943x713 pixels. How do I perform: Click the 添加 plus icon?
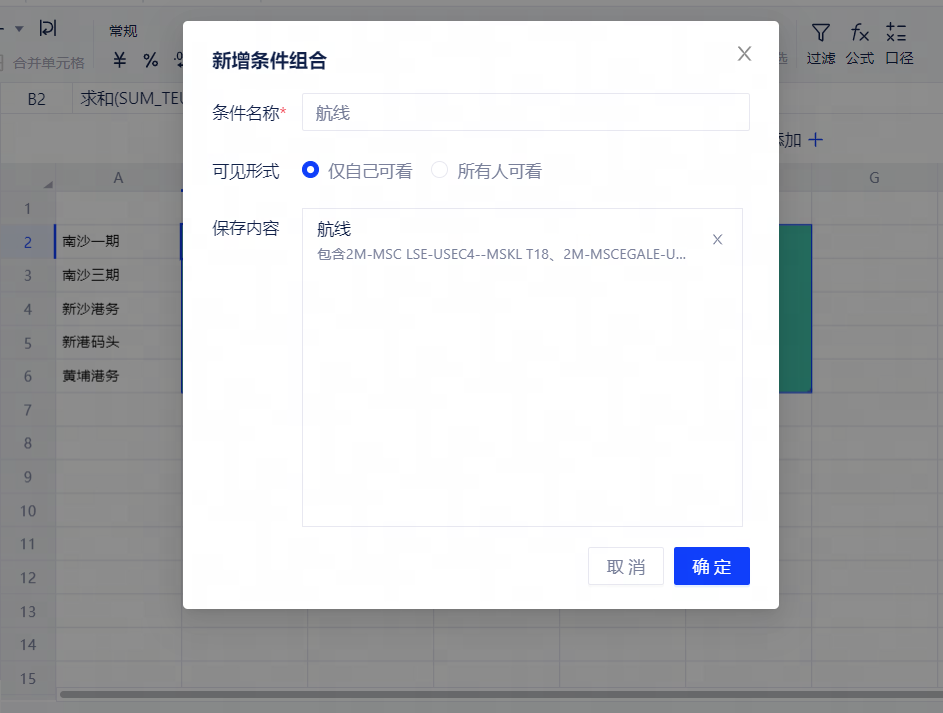(815, 140)
